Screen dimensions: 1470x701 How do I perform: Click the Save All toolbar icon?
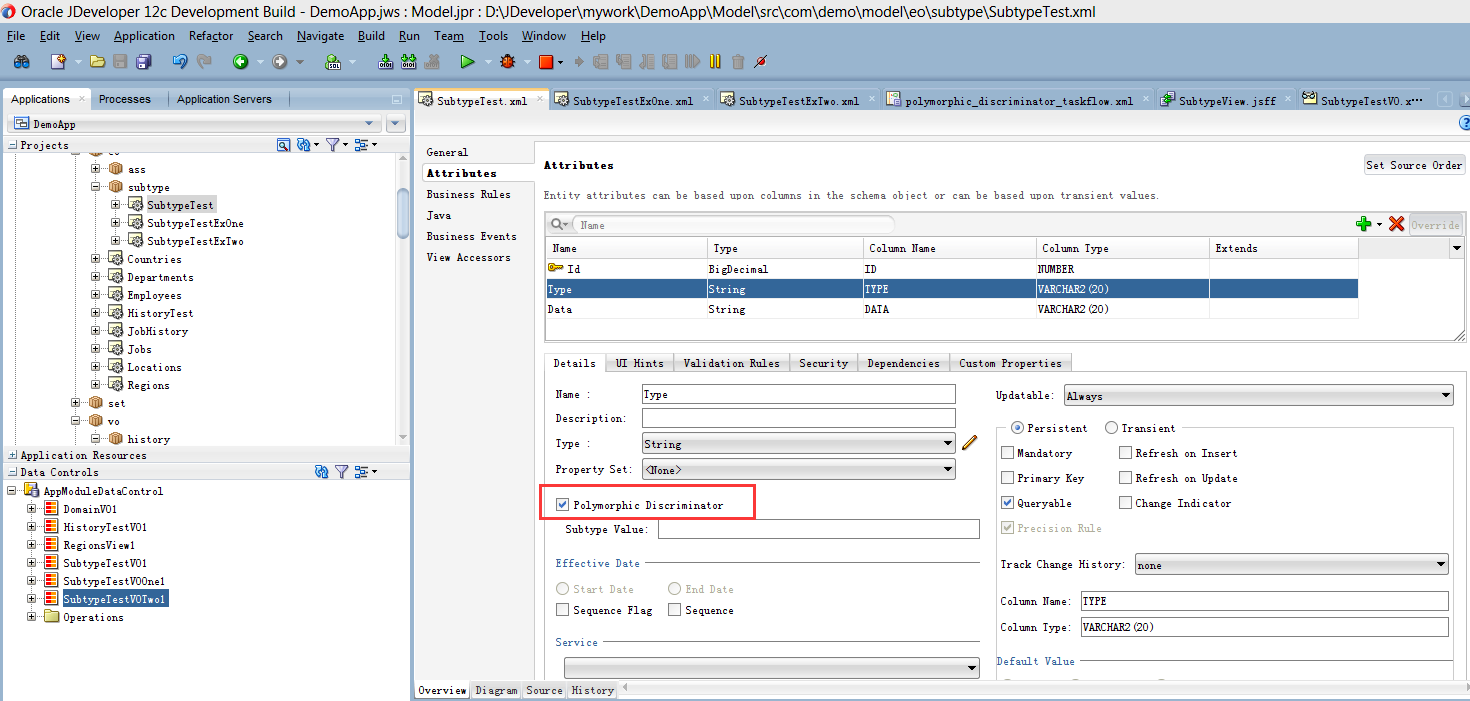pyautogui.click(x=143, y=62)
